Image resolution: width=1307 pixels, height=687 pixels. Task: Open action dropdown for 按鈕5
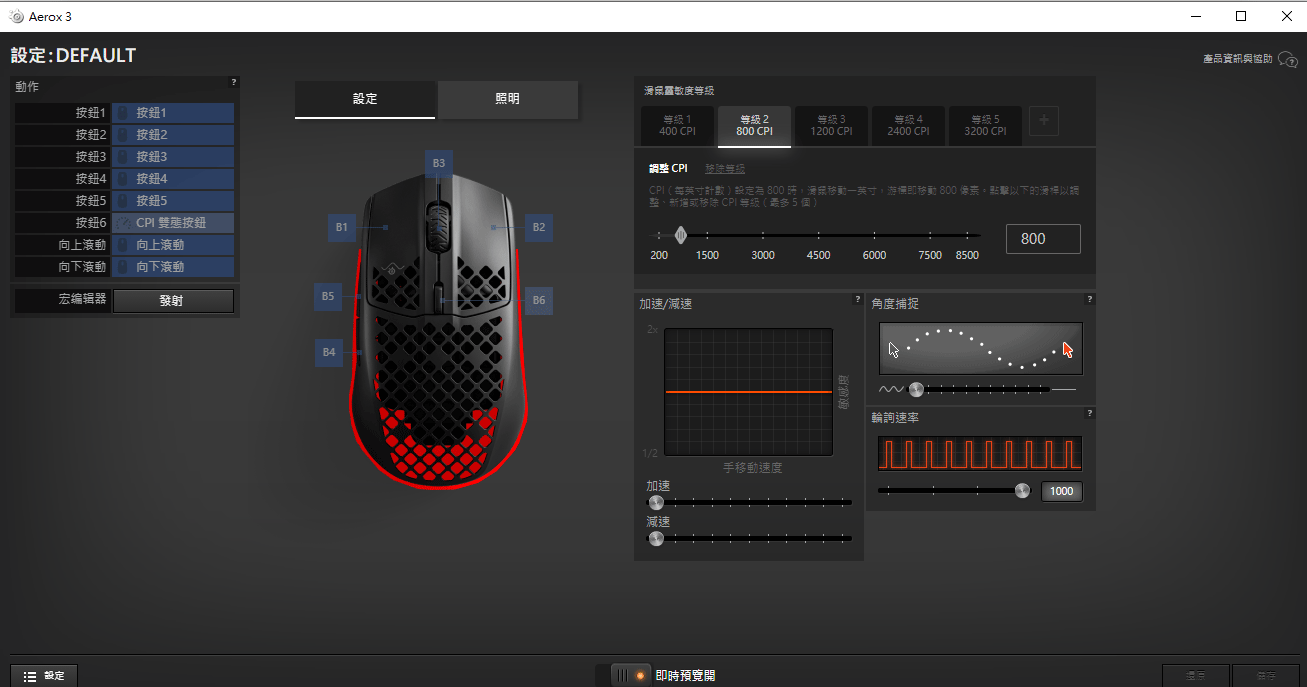tap(173, 201)
